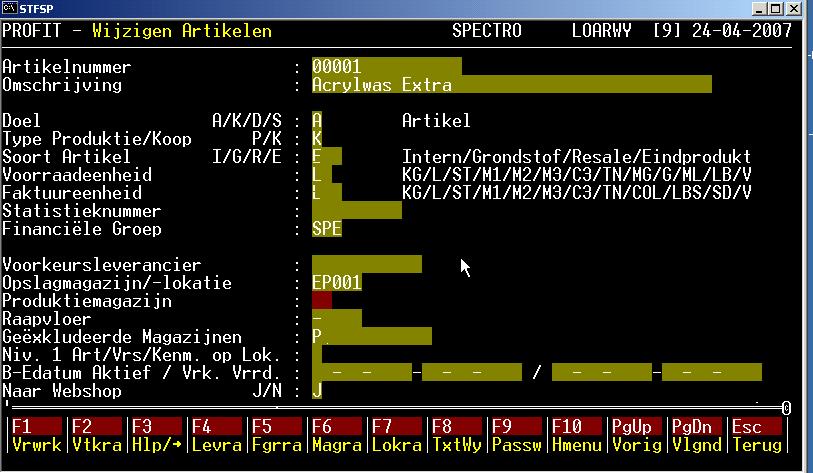Select the Geëxkludeerde Magazijnen field containing P
The image size is (813, 473).
372,337
